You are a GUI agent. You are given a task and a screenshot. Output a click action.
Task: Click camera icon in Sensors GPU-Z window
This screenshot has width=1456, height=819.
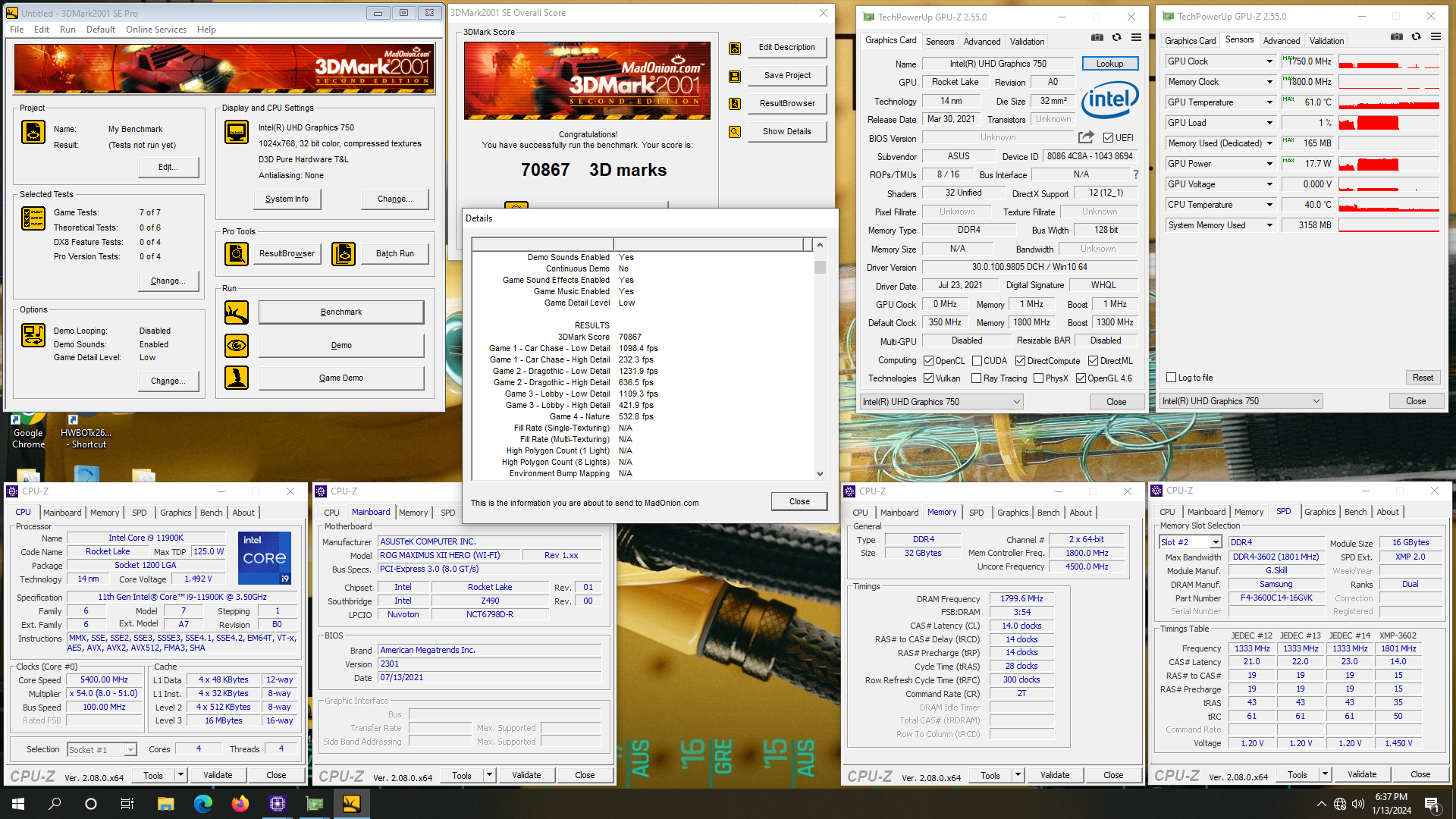1396,36
